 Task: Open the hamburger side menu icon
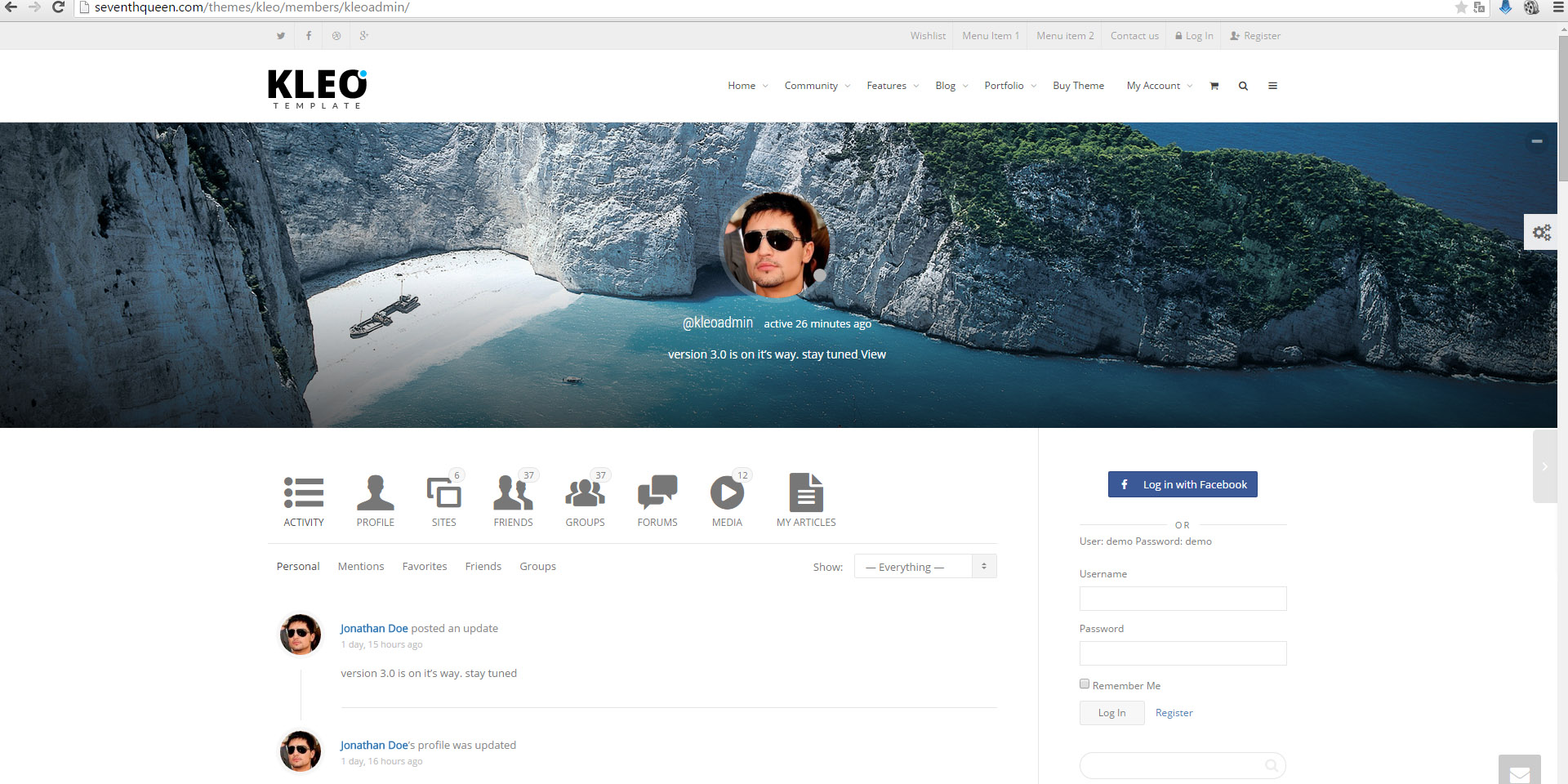pyautogui.click(x=1272, y=86)
